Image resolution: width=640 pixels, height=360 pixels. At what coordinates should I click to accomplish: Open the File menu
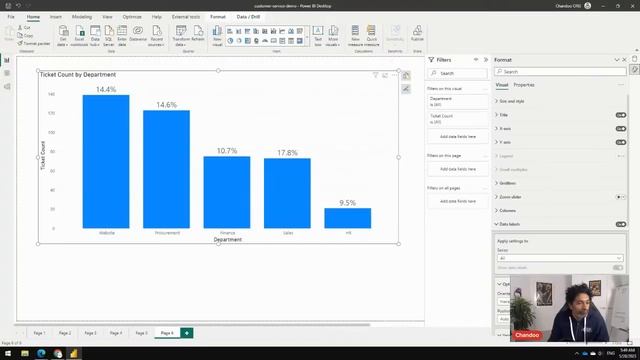pos(11,17)
